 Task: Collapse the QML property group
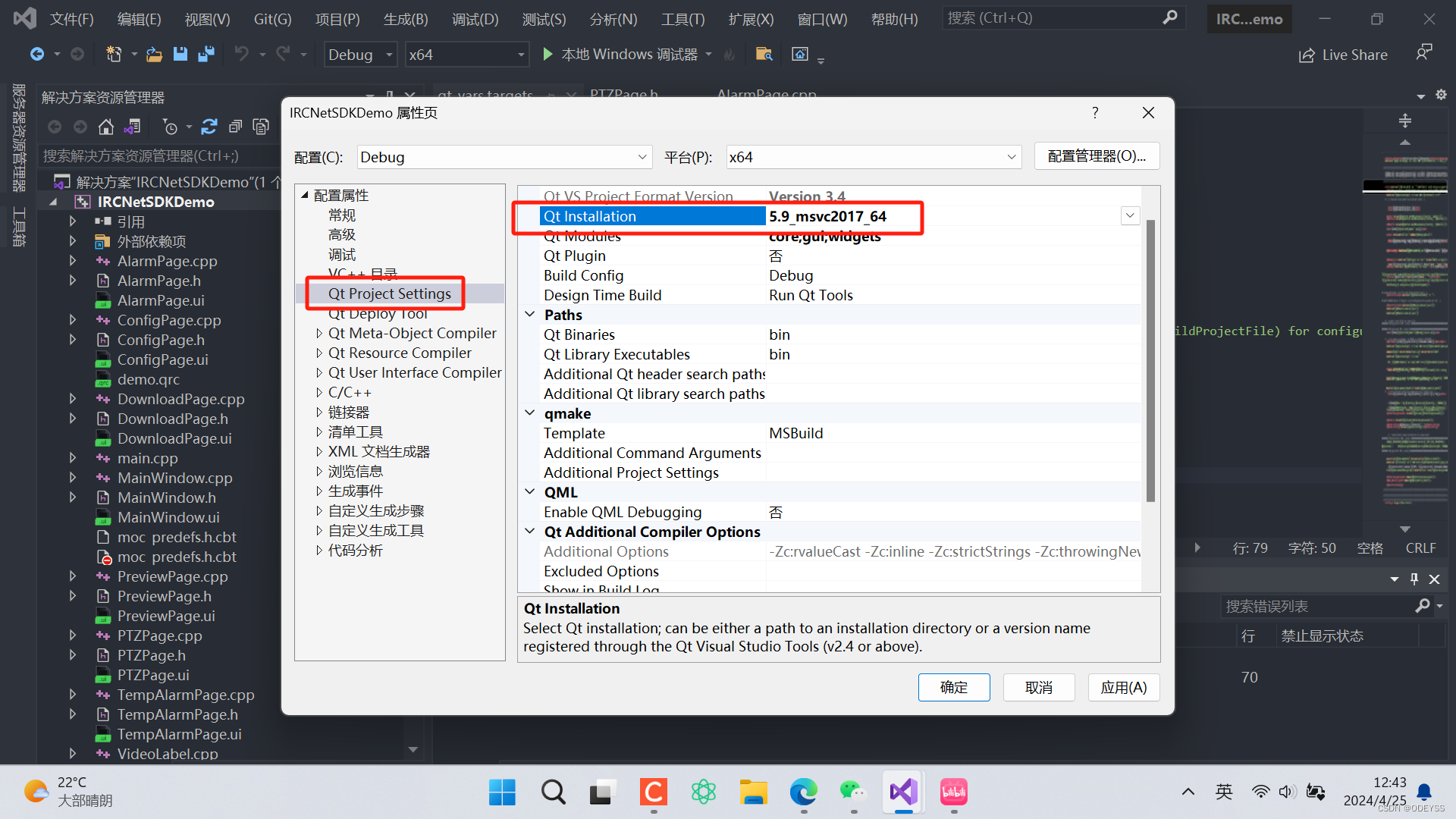pyautogui.click(x=530, y=491)
